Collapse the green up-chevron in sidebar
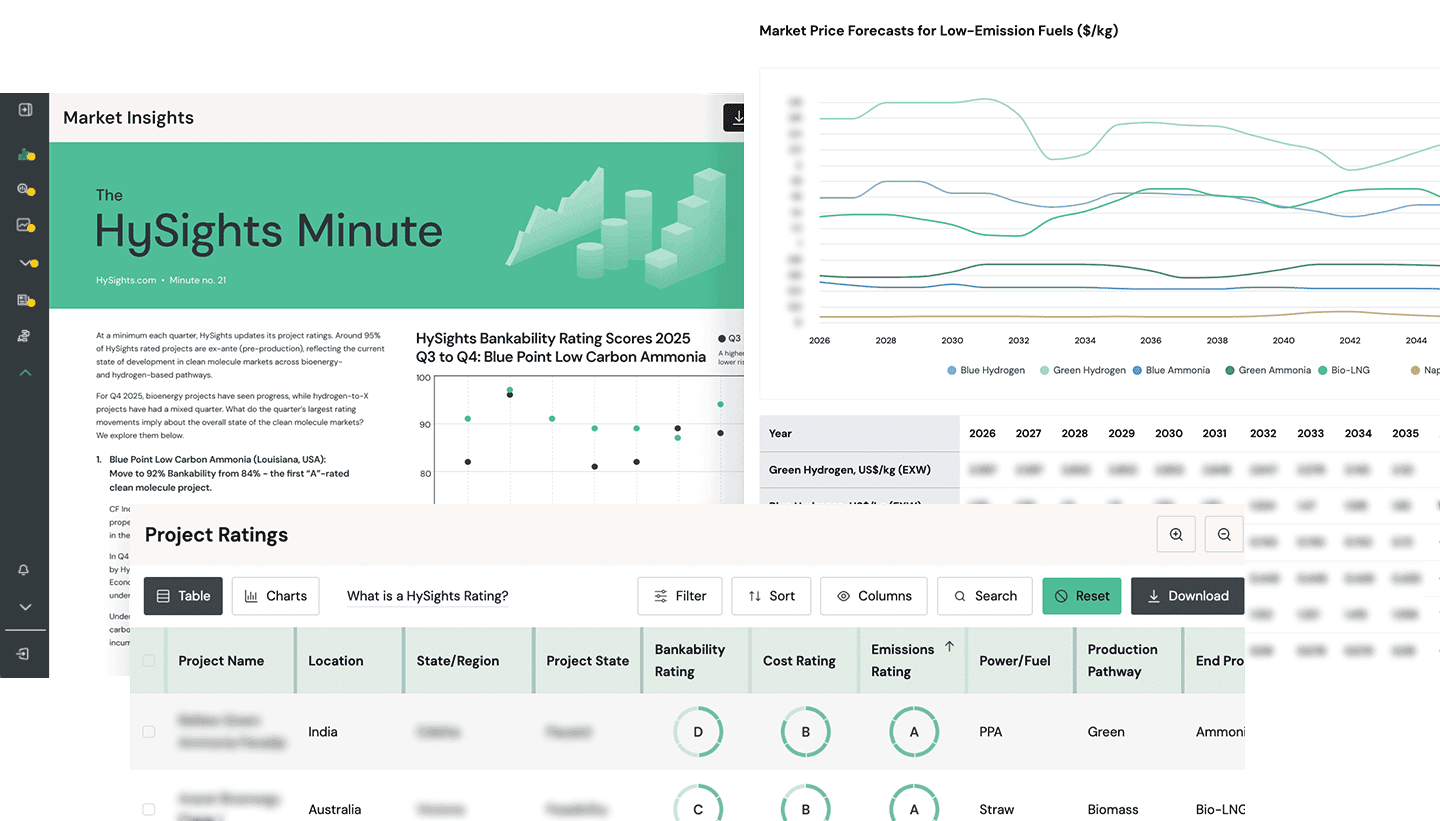Screen dimensions: 1440x821 click(25, 373)
